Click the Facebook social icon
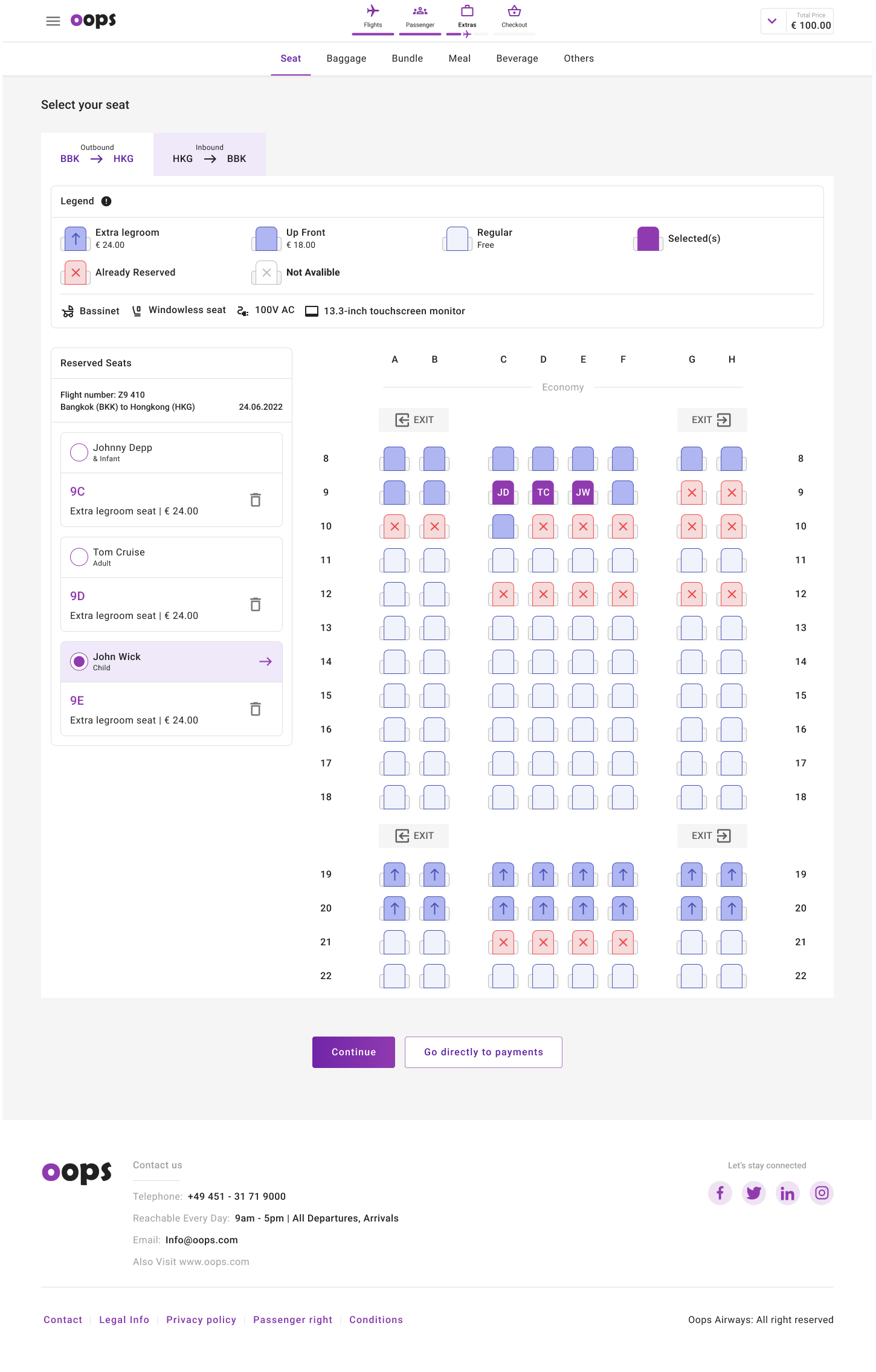 point(720,1193)
